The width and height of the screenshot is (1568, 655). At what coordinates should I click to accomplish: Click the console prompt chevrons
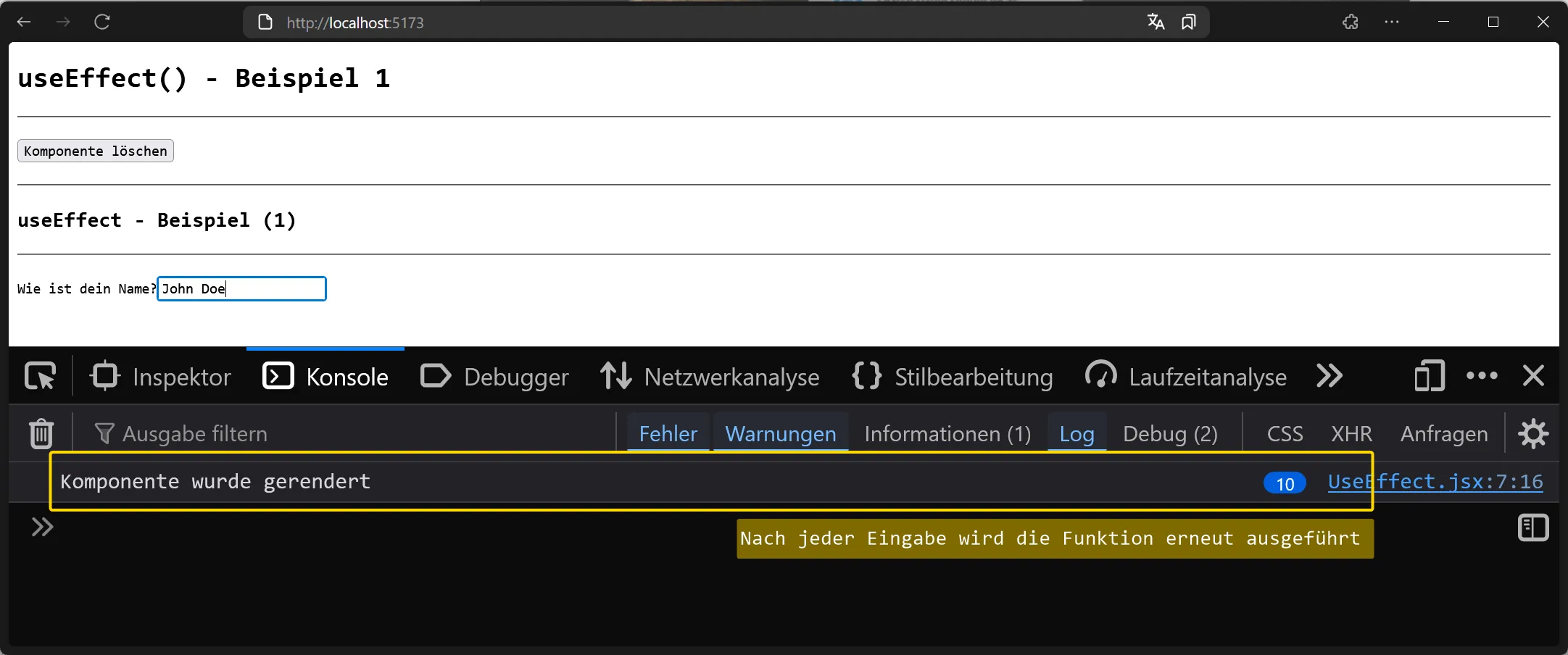43,527
